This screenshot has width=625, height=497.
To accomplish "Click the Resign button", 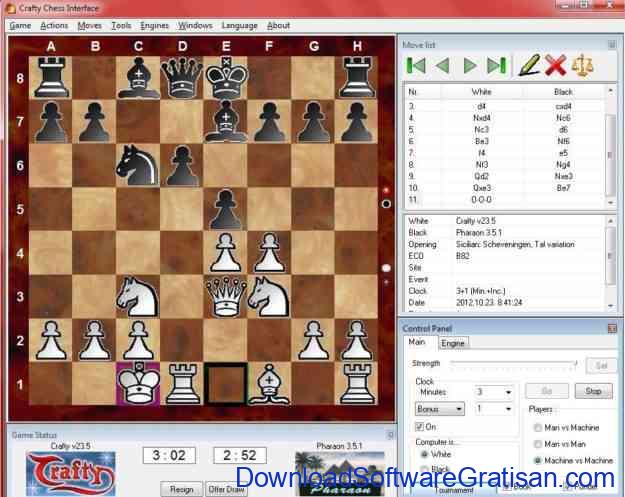I will [x=182, y=489].
